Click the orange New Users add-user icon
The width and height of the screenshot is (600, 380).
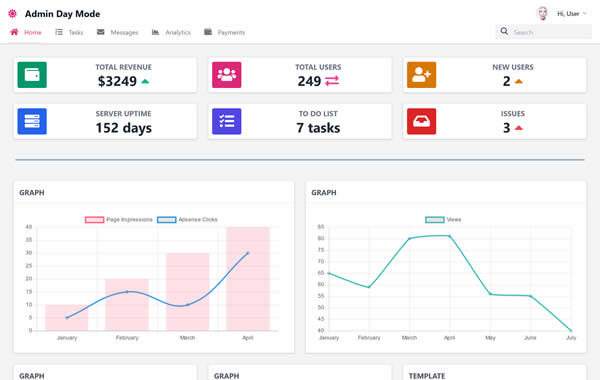coord(421,75)
